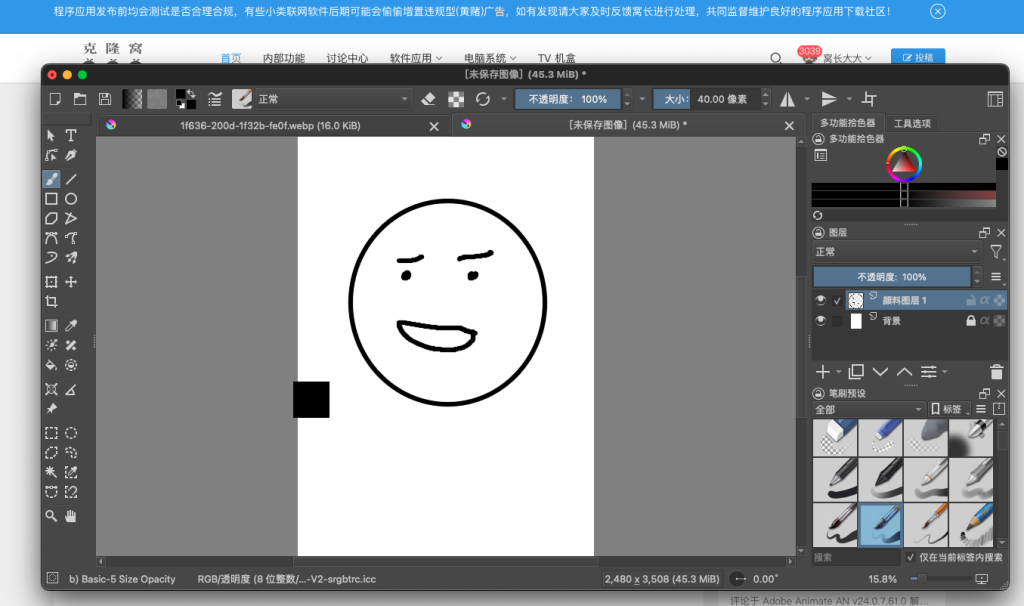This screenshot has height=606, width=1024.
Task: Choose workspace icon at toolbar right
Action: (x=995, y=99)
